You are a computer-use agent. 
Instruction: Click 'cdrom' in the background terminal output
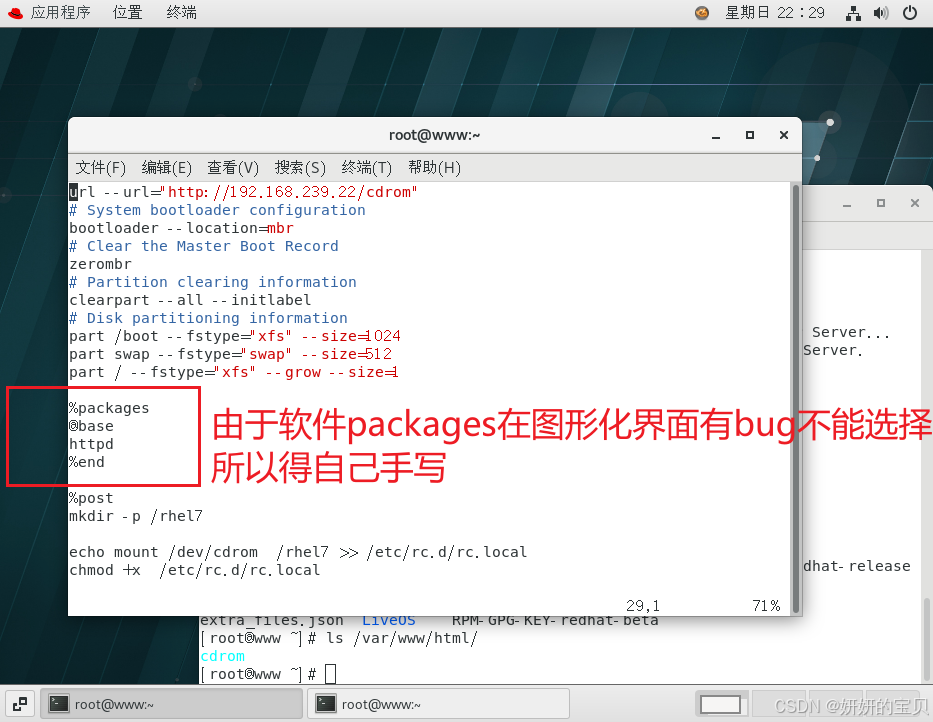(223, 657)
